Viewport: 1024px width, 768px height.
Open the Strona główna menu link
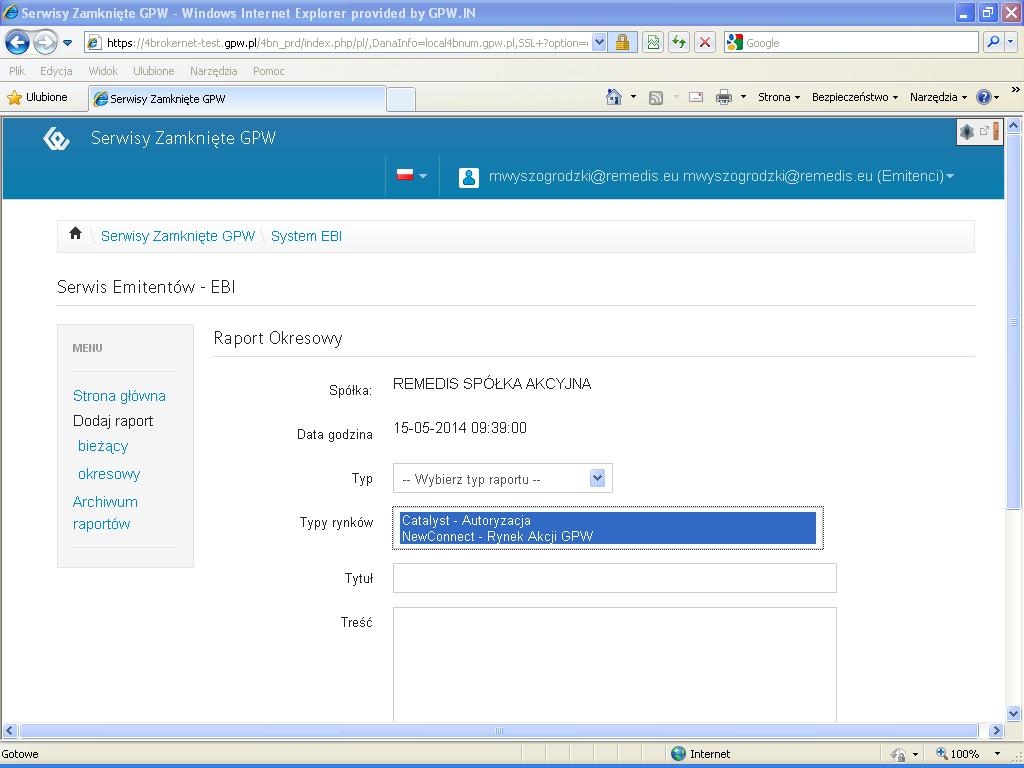119,396
